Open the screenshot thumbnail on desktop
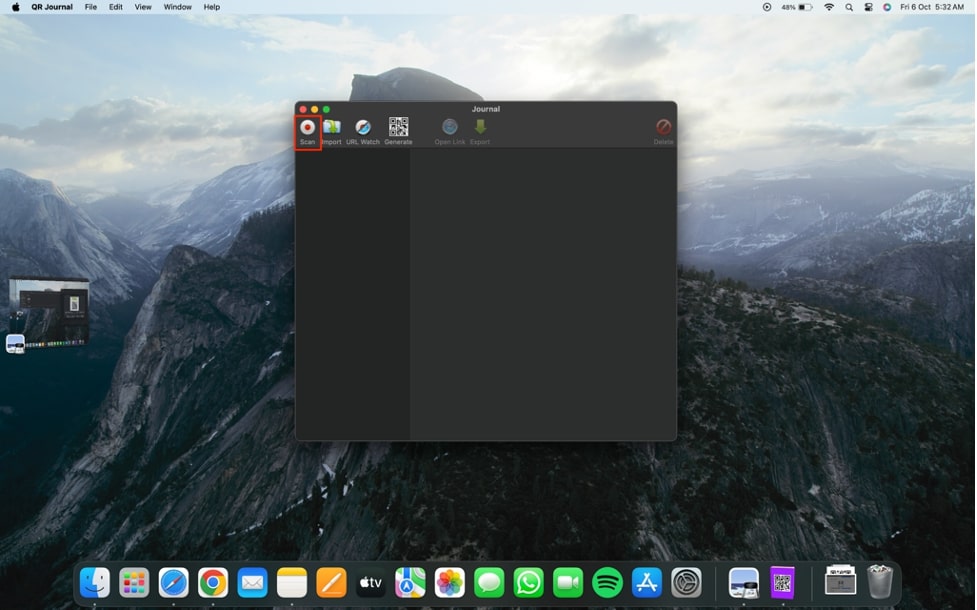 (x=49, y=313)
